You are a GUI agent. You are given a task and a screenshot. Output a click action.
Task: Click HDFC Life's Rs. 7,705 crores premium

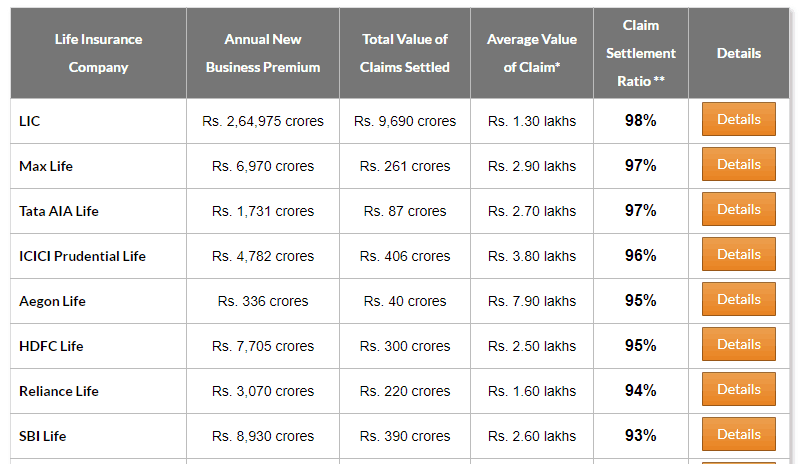click(263, 346)
